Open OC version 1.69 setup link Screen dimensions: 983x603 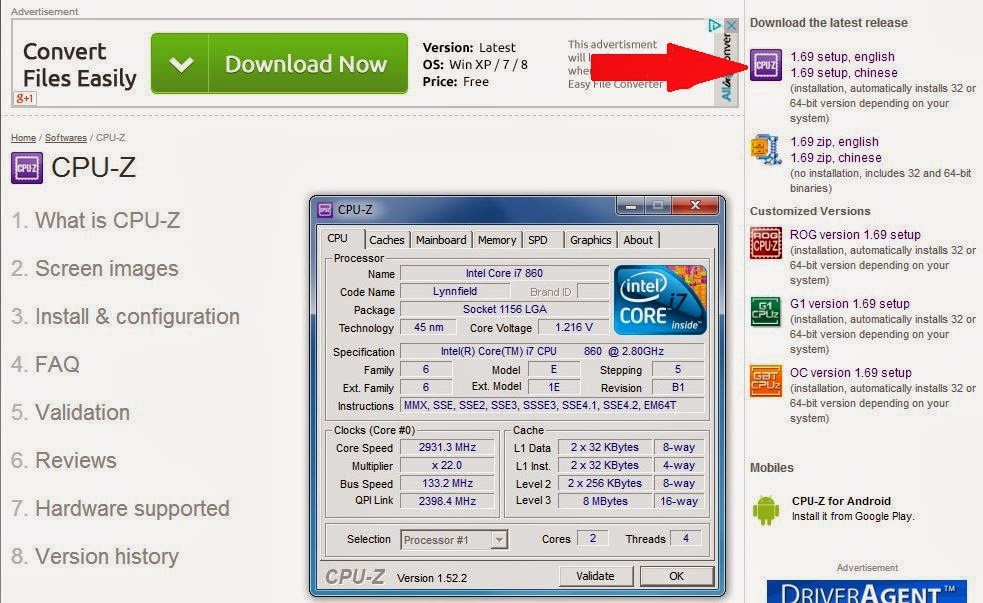coord(851,372)
